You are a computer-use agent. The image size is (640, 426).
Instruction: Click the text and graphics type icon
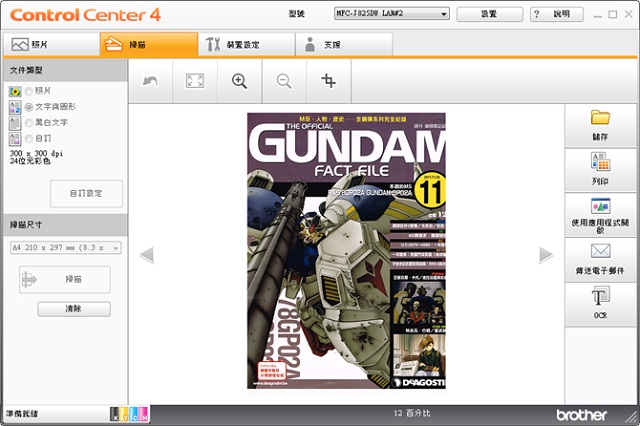pyautogui.click(x=15, y=107)
